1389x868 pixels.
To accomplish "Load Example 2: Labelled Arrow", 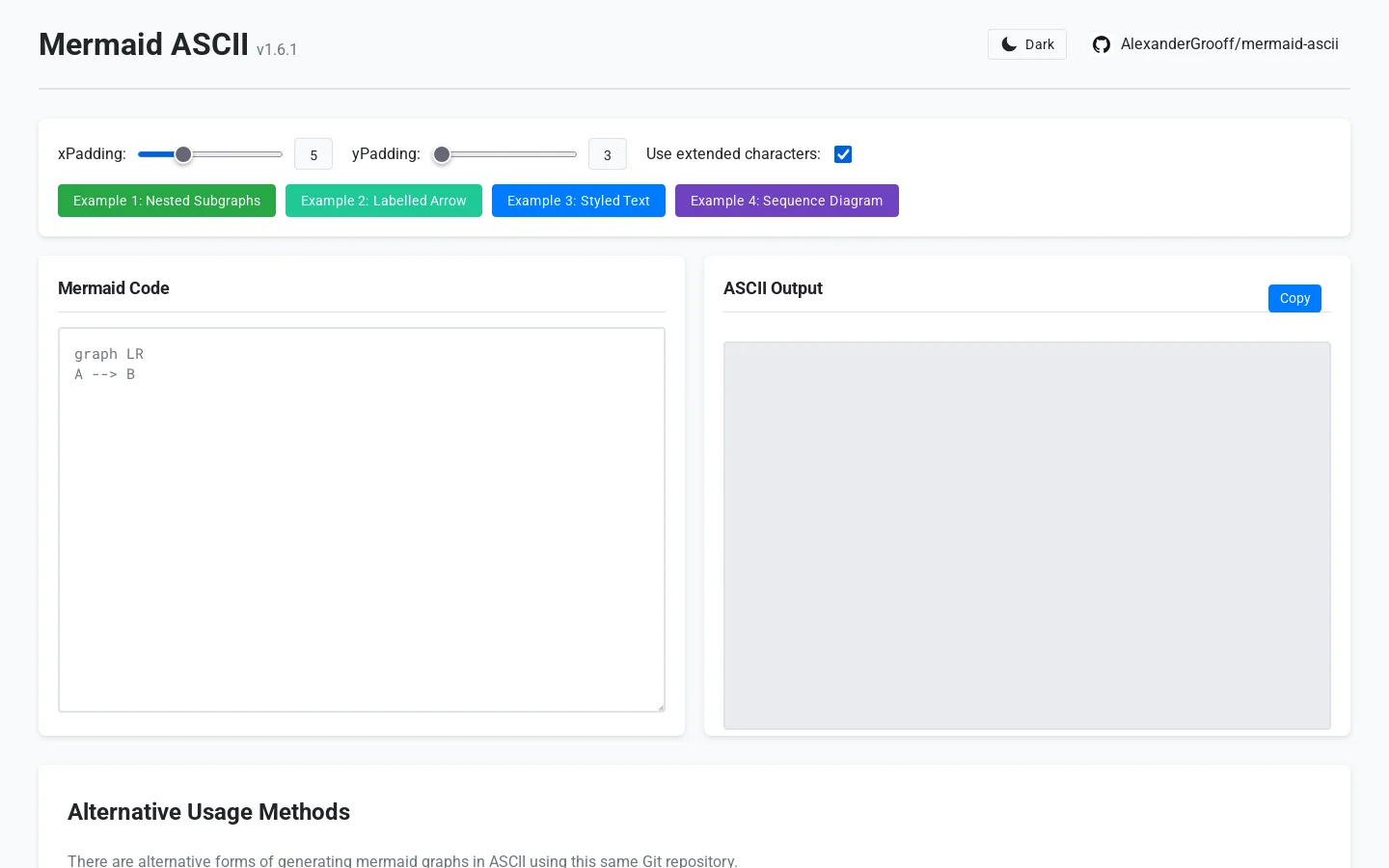I will click(x=384, y=201).
